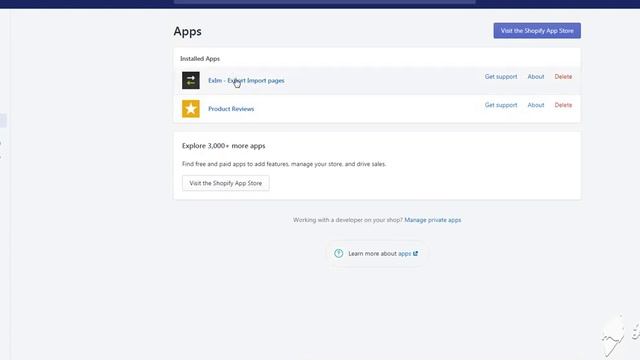Open the Product Reviews app
The height and width of the screenshot is (360, 640).
pos(231,109)
